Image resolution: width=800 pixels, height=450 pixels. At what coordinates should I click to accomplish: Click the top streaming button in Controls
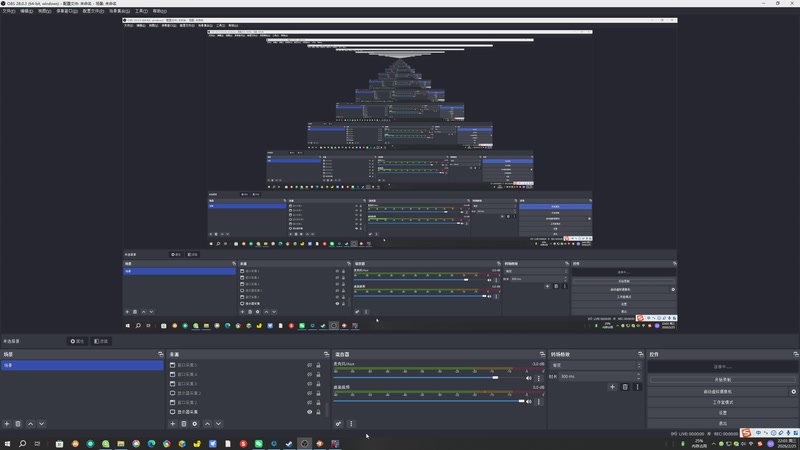pos(722,367)
